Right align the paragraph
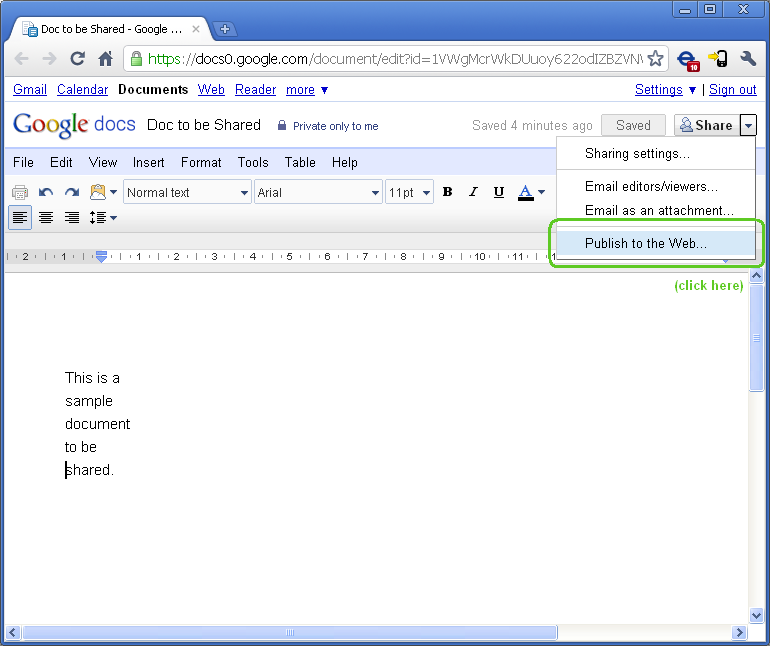The height and width of the screenshot is (646, 770). [x=72, y=217]
